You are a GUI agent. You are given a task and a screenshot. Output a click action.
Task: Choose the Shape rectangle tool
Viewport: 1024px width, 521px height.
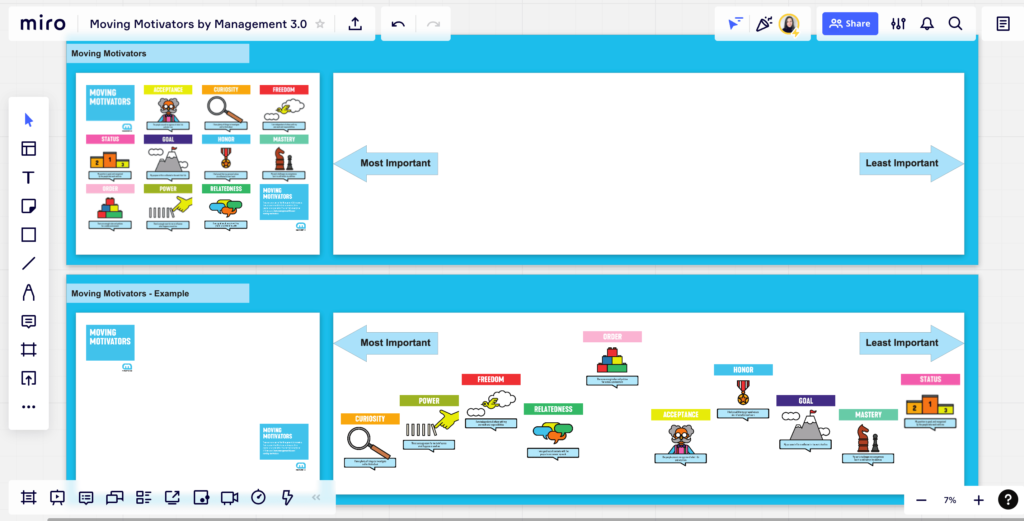[x=28, y=235]
